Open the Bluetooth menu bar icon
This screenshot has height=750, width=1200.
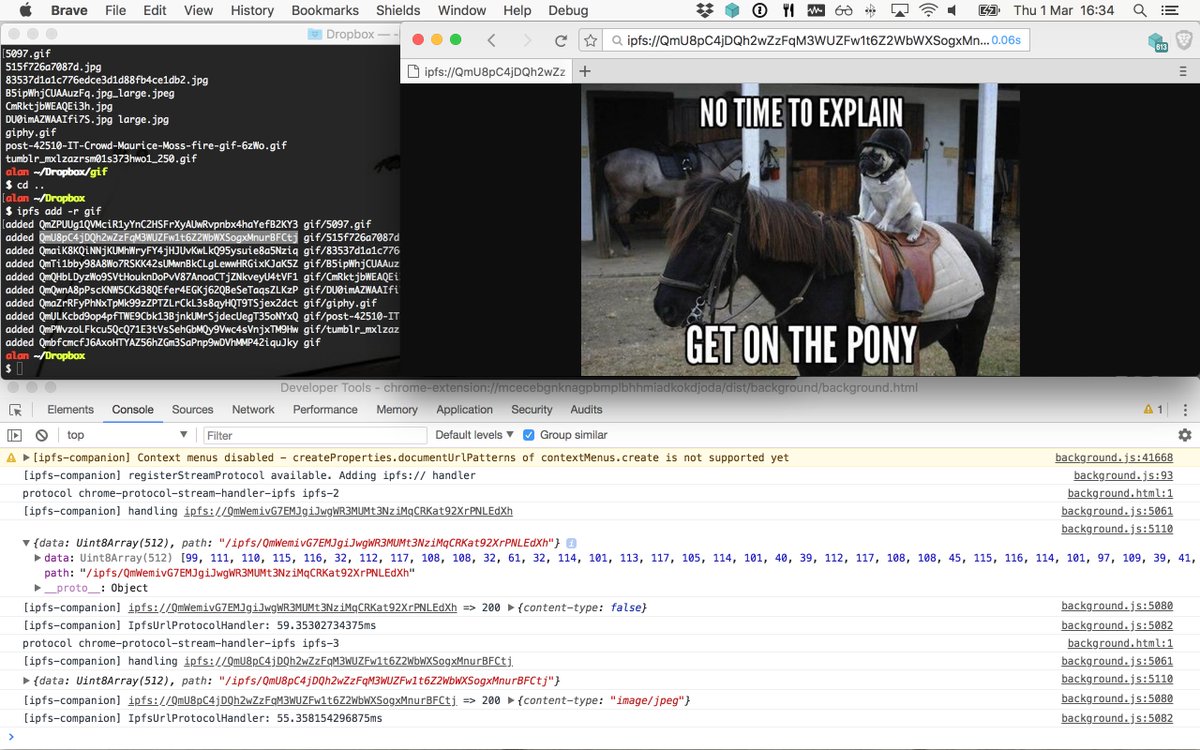point(869,10)
